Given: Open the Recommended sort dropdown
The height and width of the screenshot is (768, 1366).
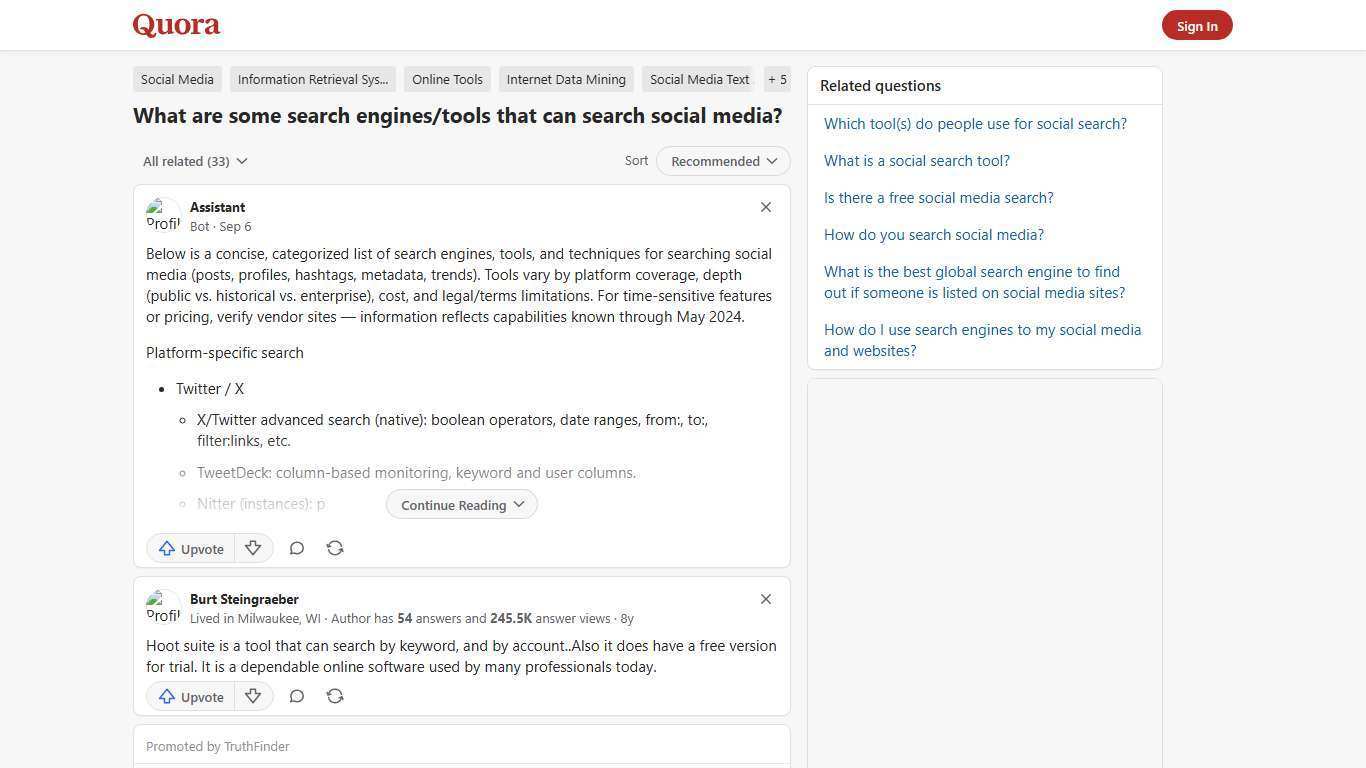Looking at the screenshot, I should 722,161.
